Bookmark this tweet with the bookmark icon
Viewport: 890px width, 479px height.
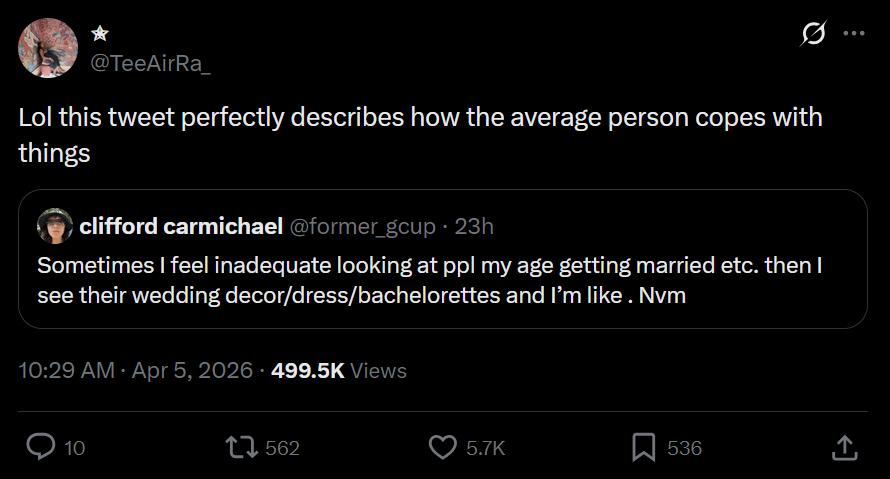pyautogui.click(x=644, y=447)
